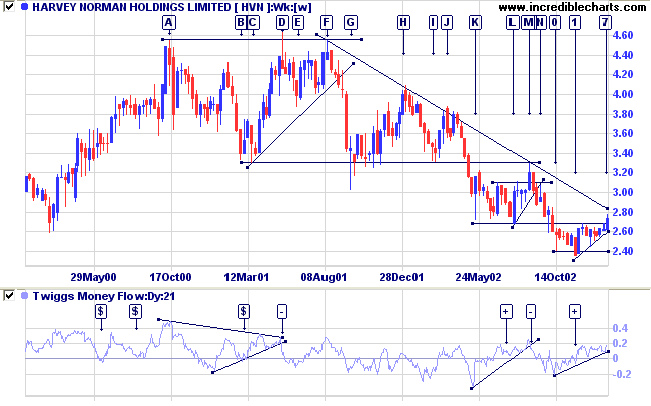Select caption marker H
Viewport: 651px width, 406px height.
click(x=403, y=22)
